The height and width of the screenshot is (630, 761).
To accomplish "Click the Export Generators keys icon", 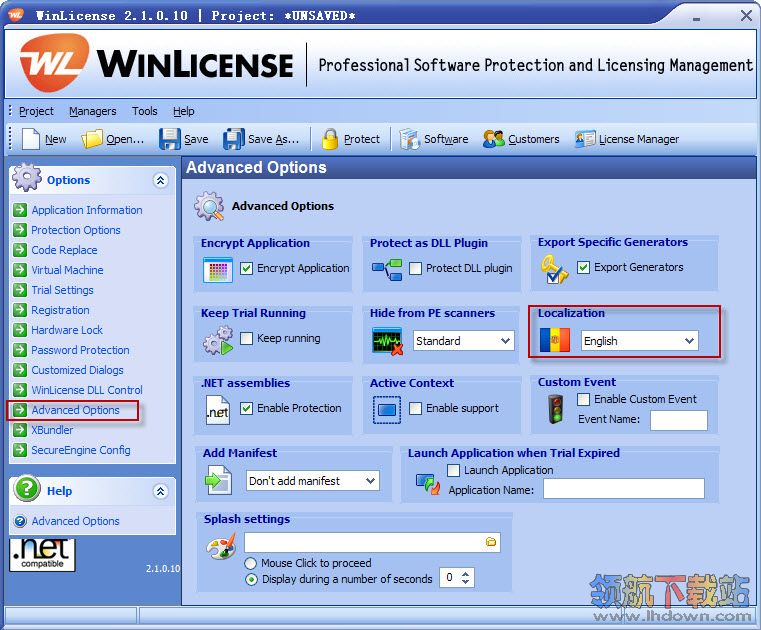I will tap(554, 270).
